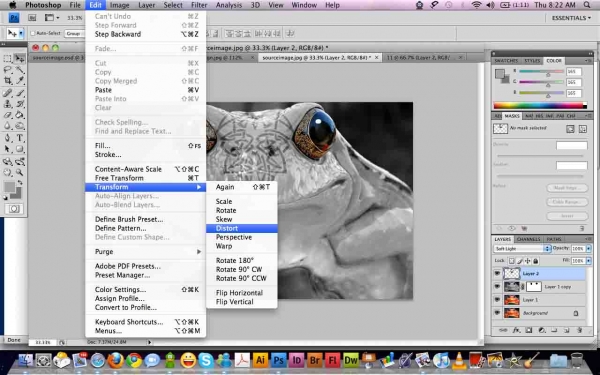The height and width of the screenshot is (375, 600).
Task: Select the Eyedropper tool
Action: click(20, 81)
